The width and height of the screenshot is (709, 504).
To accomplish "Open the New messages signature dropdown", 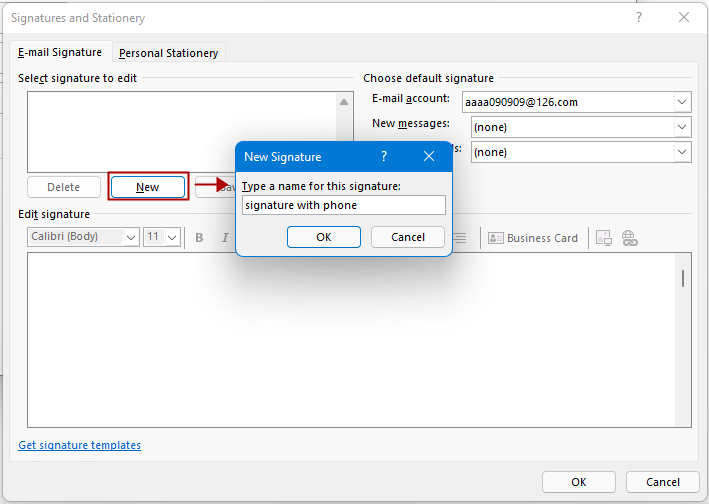I will (682, 127).
